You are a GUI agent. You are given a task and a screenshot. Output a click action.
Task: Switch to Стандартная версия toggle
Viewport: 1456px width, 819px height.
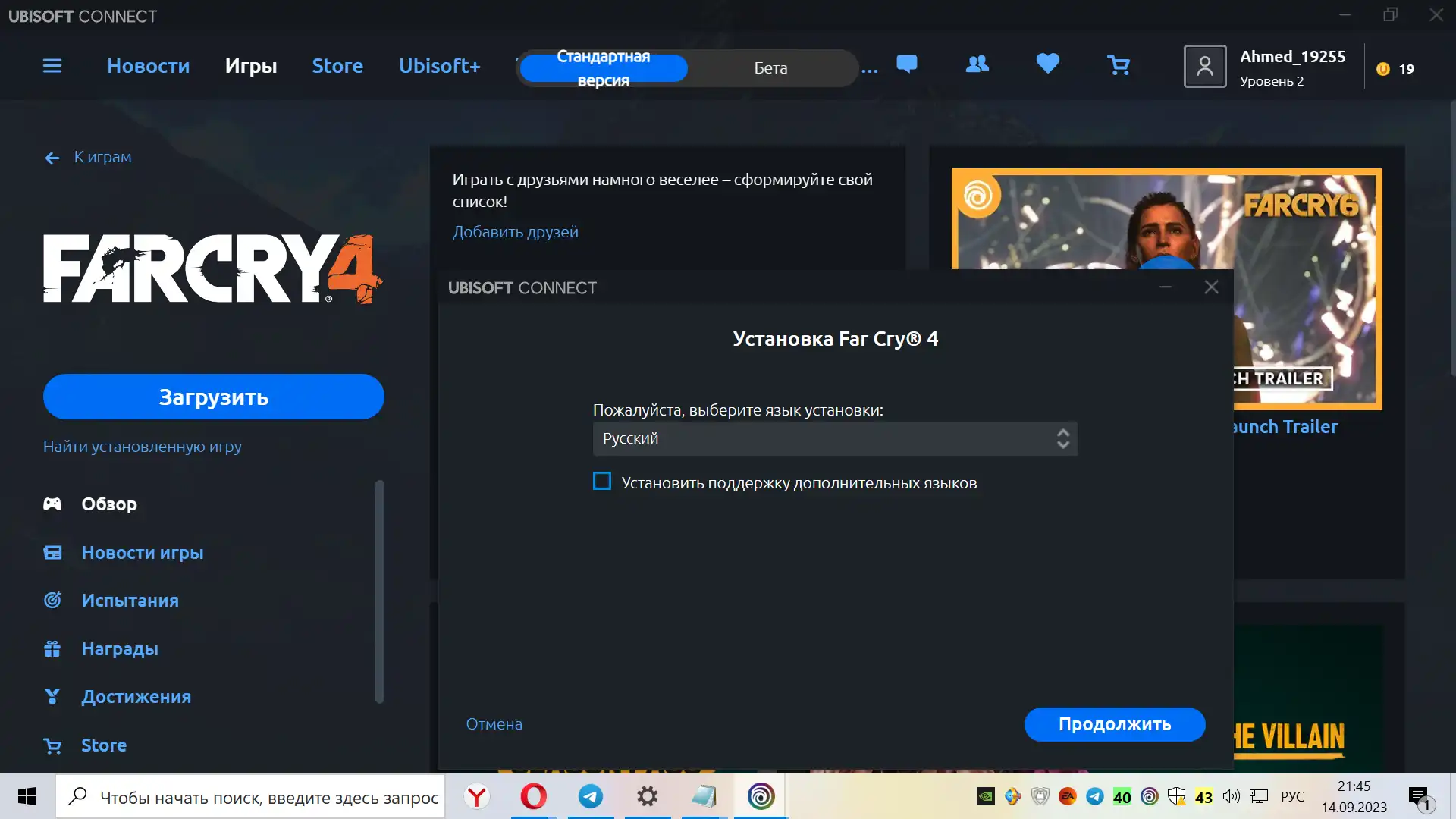pyautogui.click(x=604, y=68)
